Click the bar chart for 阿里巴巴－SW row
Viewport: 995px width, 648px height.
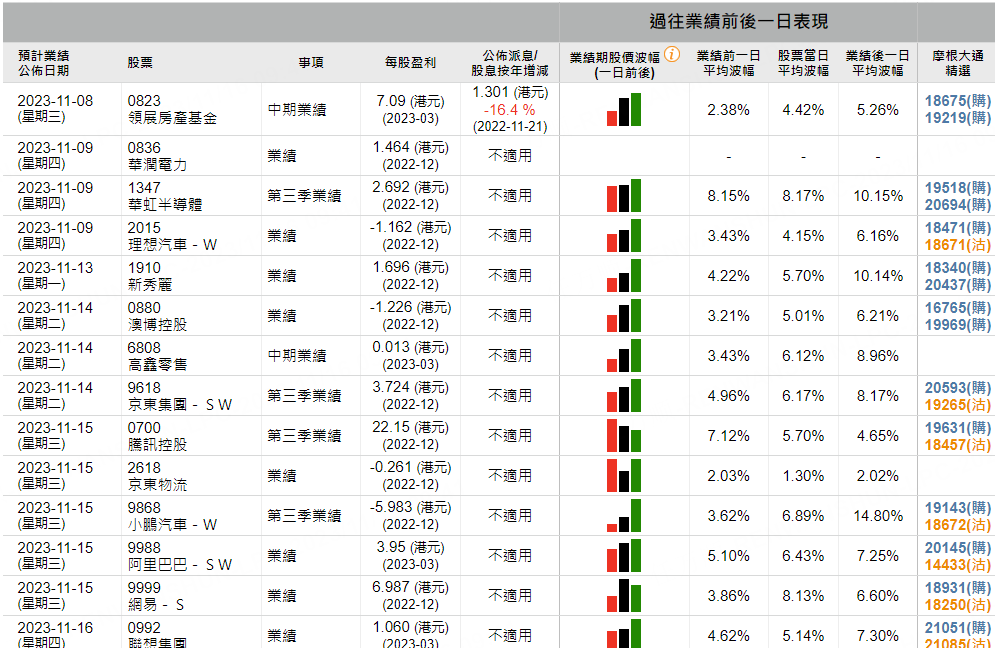625,553
